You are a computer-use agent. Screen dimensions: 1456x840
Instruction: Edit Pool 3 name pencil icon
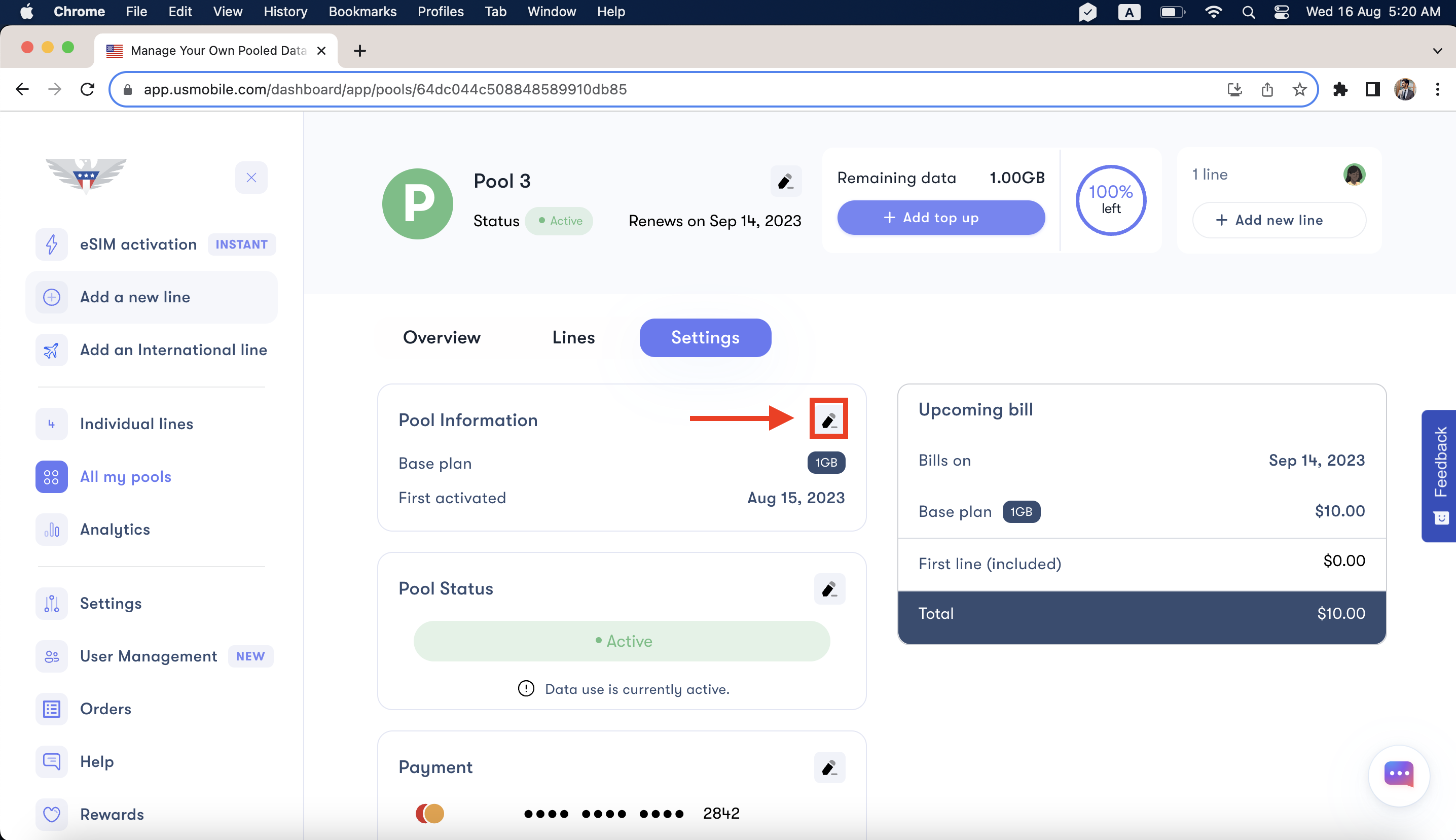pos(785,181)
